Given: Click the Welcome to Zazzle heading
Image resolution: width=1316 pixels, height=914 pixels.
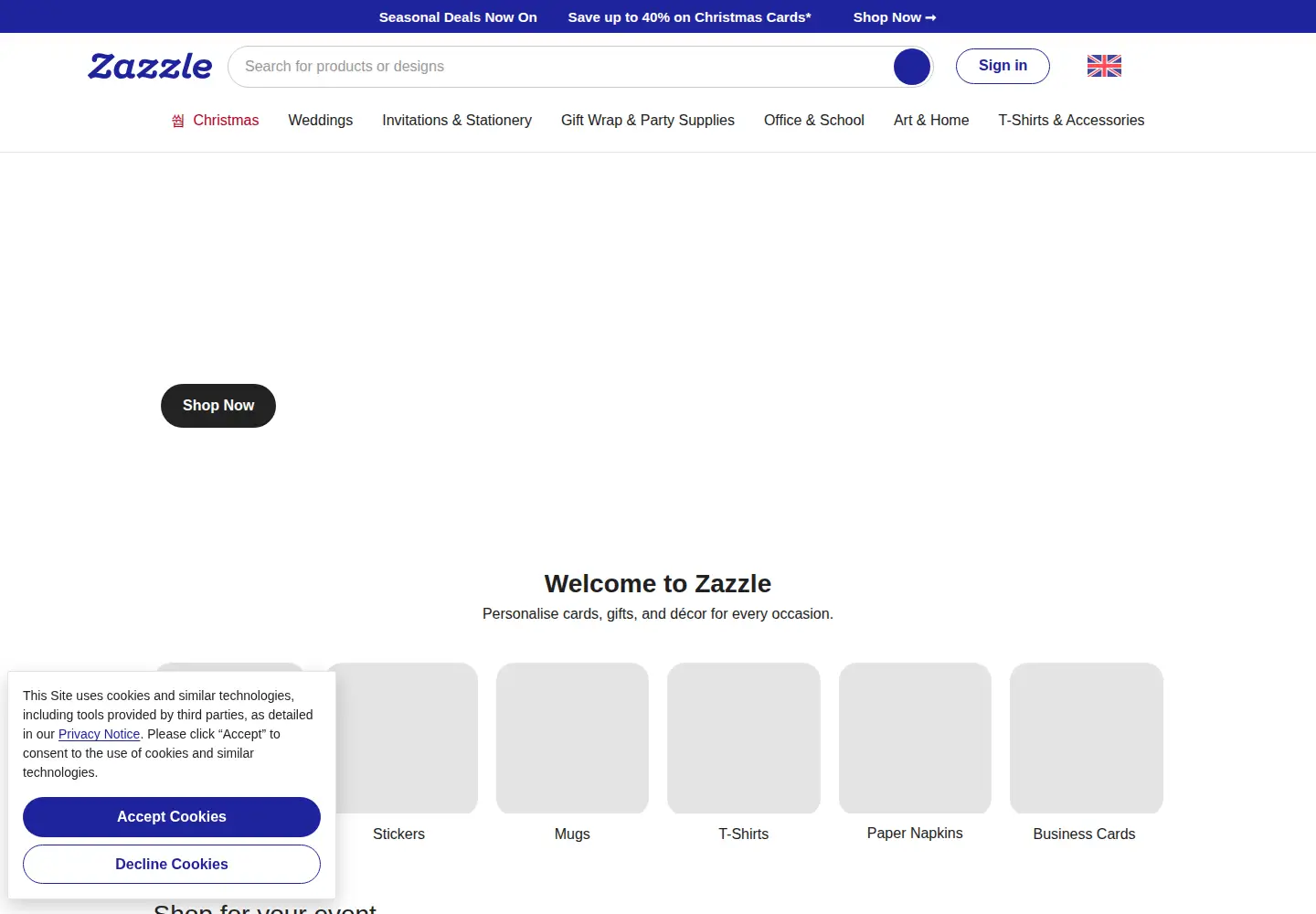Looking at the screenshot, I should 658,584.
